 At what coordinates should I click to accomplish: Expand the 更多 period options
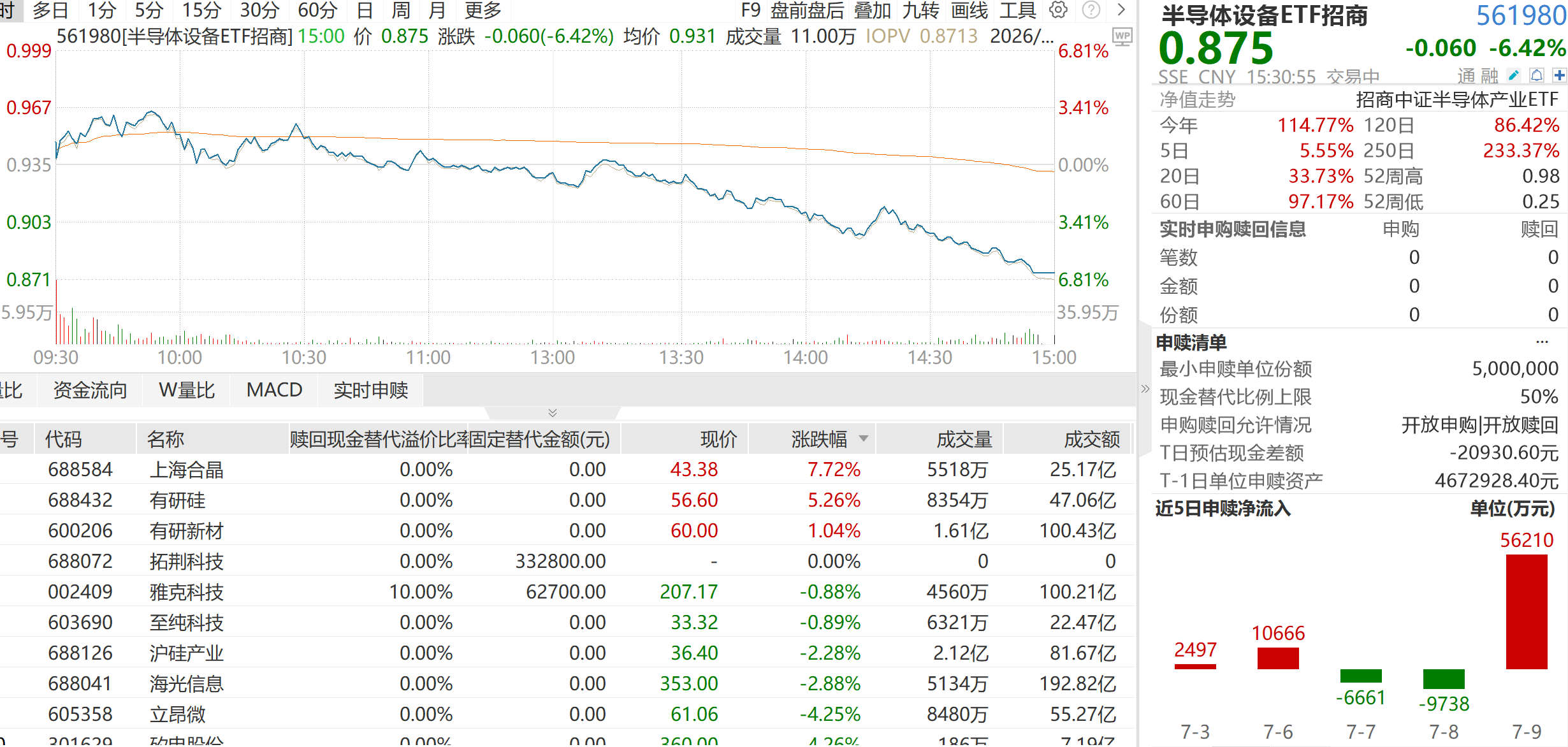tap(483, 10)
